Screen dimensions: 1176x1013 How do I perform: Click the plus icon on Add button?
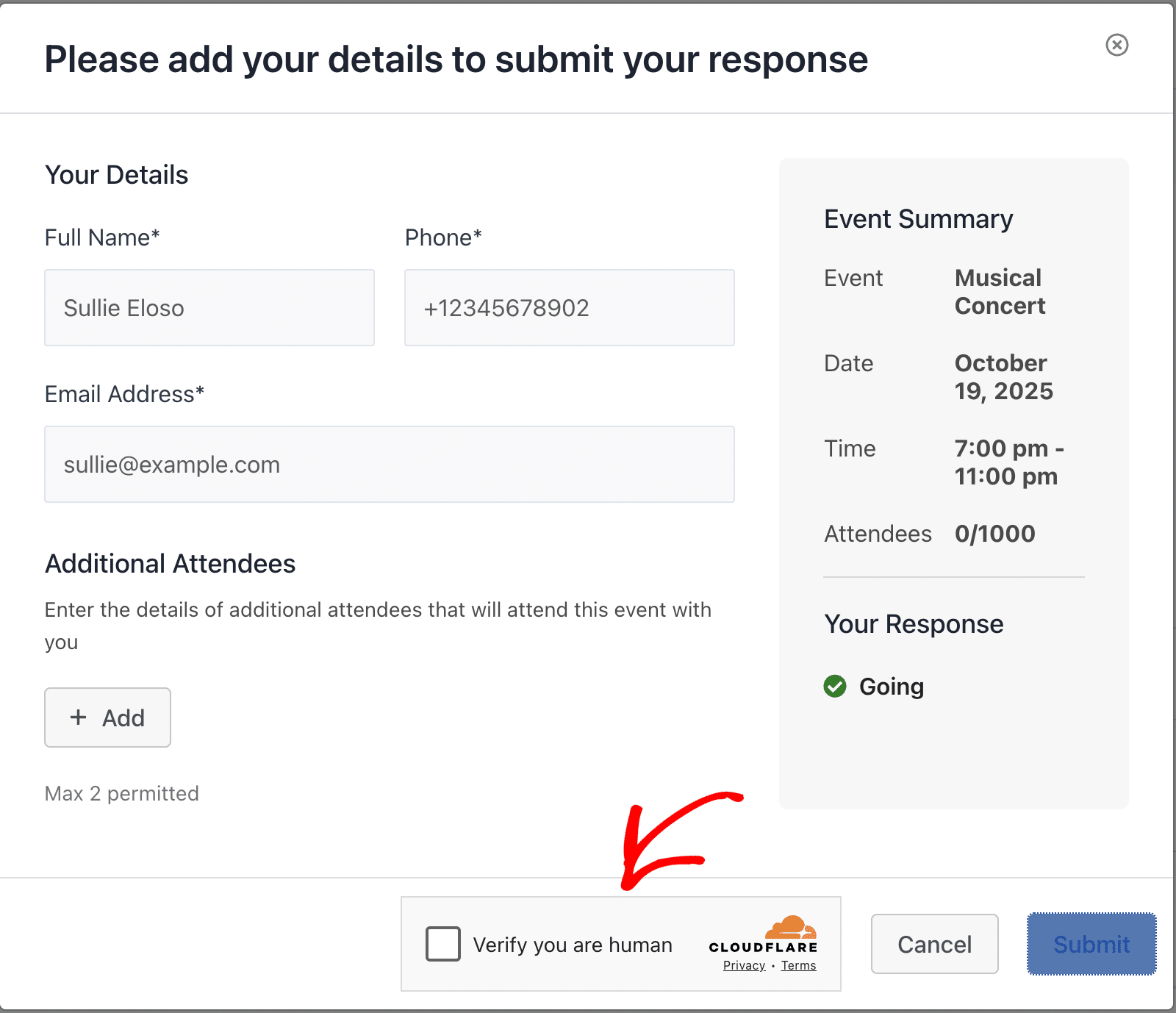tap(79, 717)
